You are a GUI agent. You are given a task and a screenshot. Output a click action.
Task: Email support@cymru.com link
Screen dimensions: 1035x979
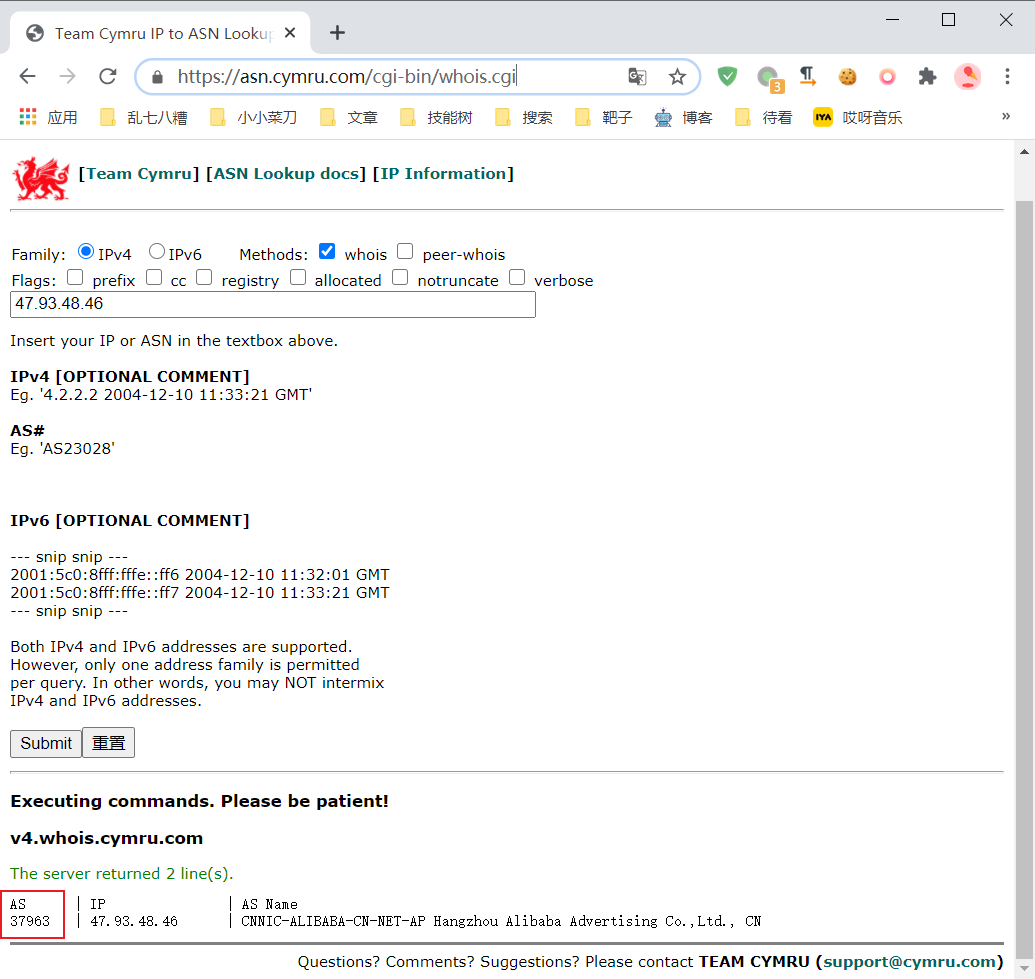pos(910,962)
